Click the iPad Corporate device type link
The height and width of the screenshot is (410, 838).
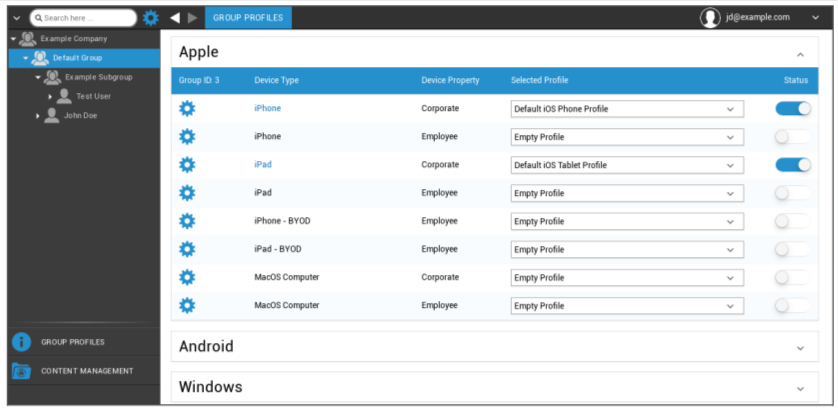(263, 165)
